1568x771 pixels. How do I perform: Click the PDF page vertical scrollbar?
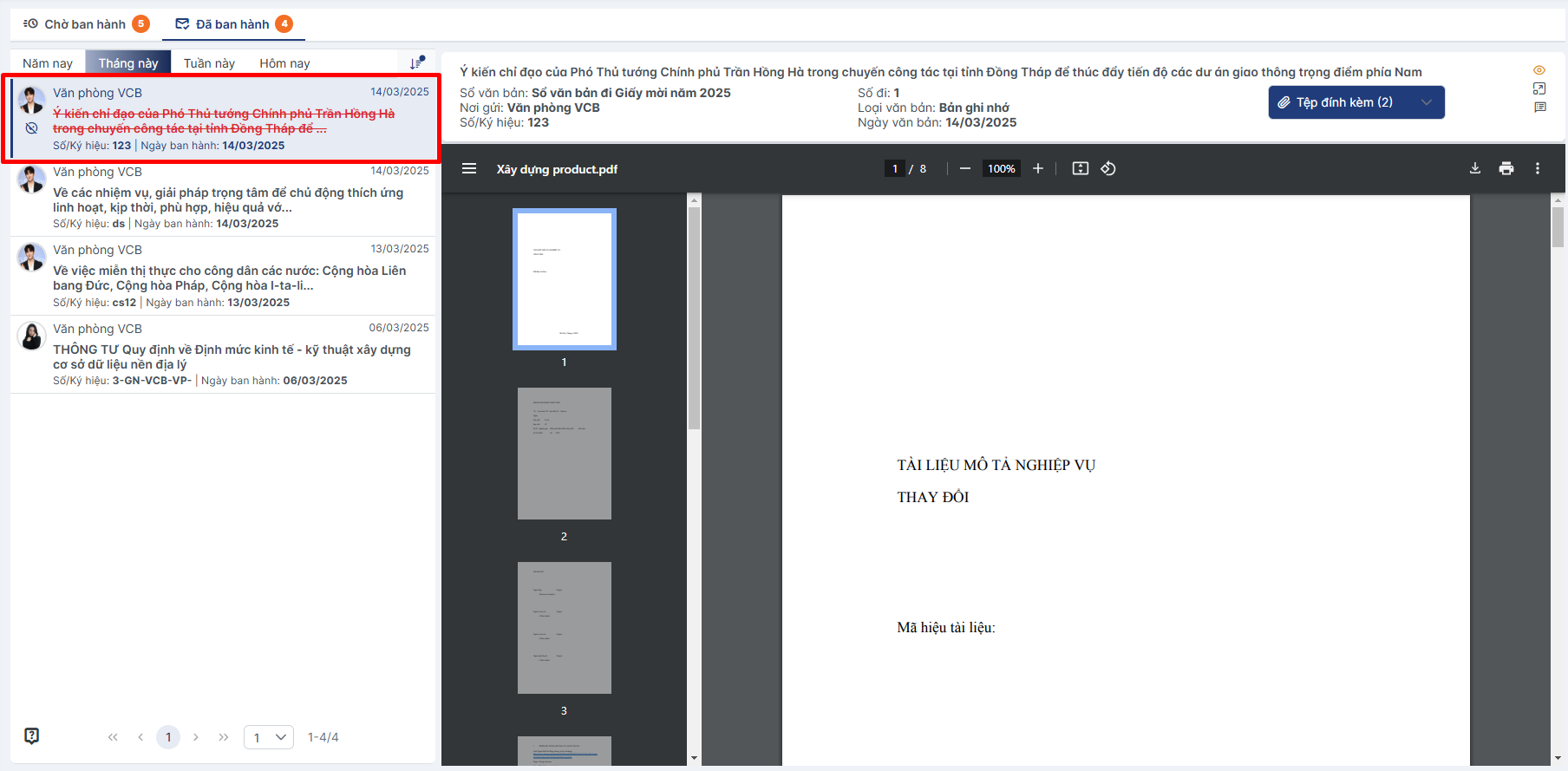coord(1558,226)
